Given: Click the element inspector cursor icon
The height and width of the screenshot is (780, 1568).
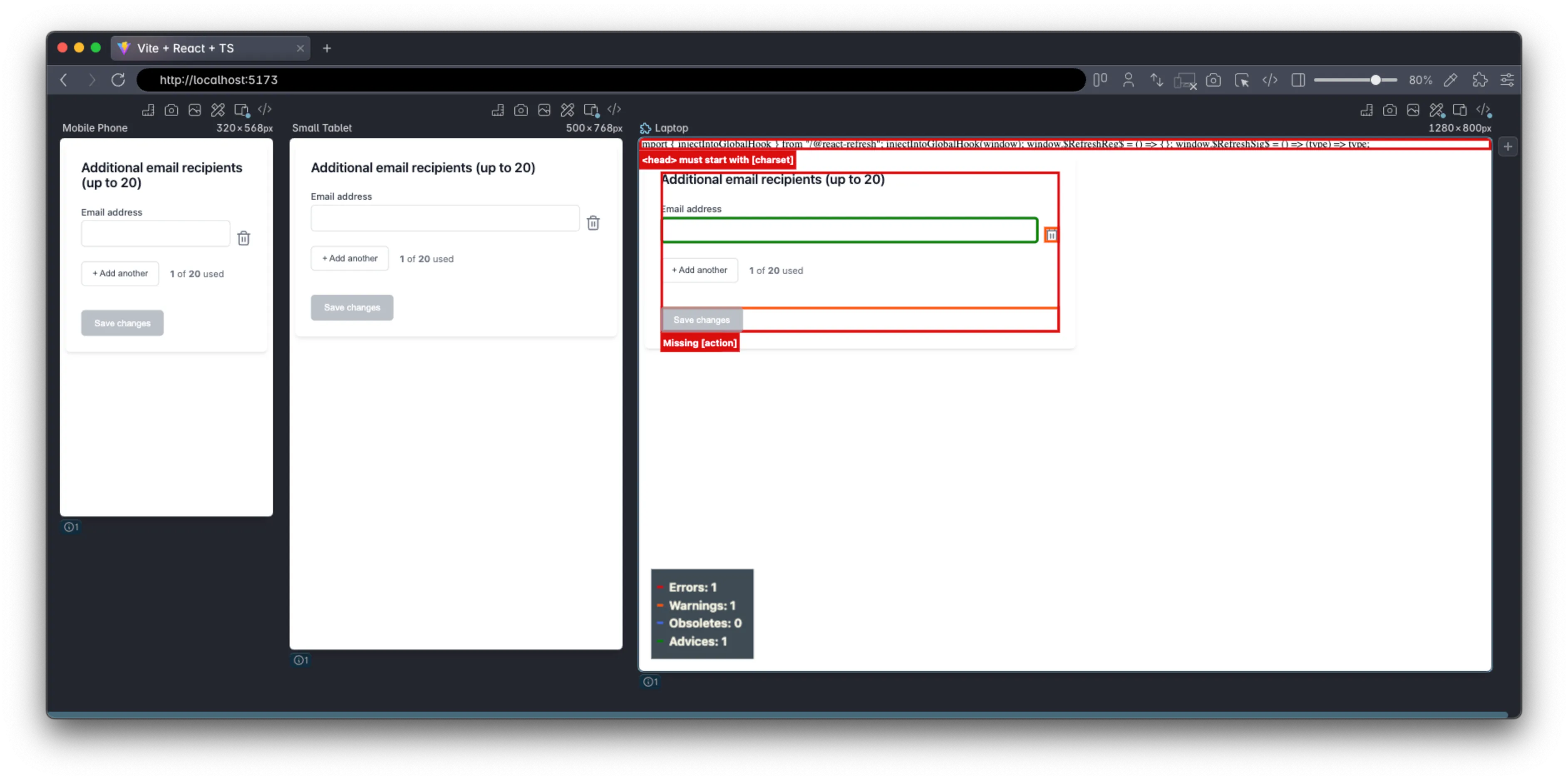Looking at the screenshot, I should [x=1241, y=80].
